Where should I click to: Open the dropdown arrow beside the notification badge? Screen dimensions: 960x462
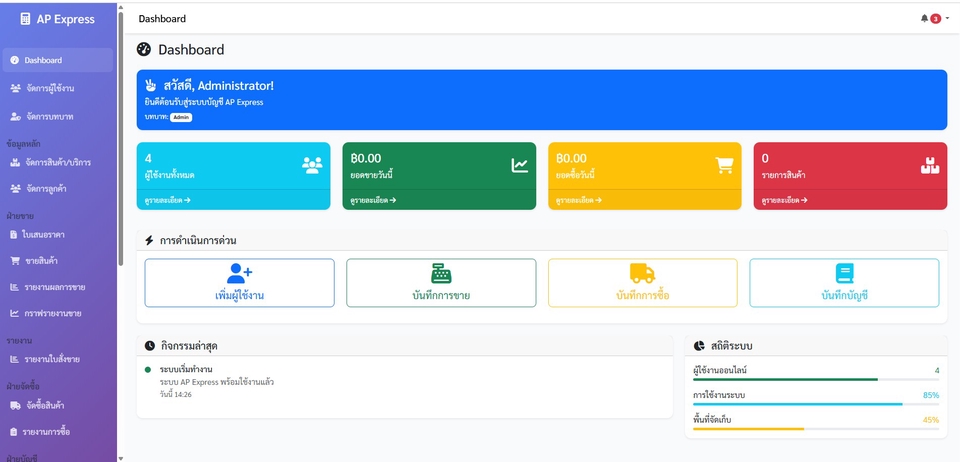947,19
